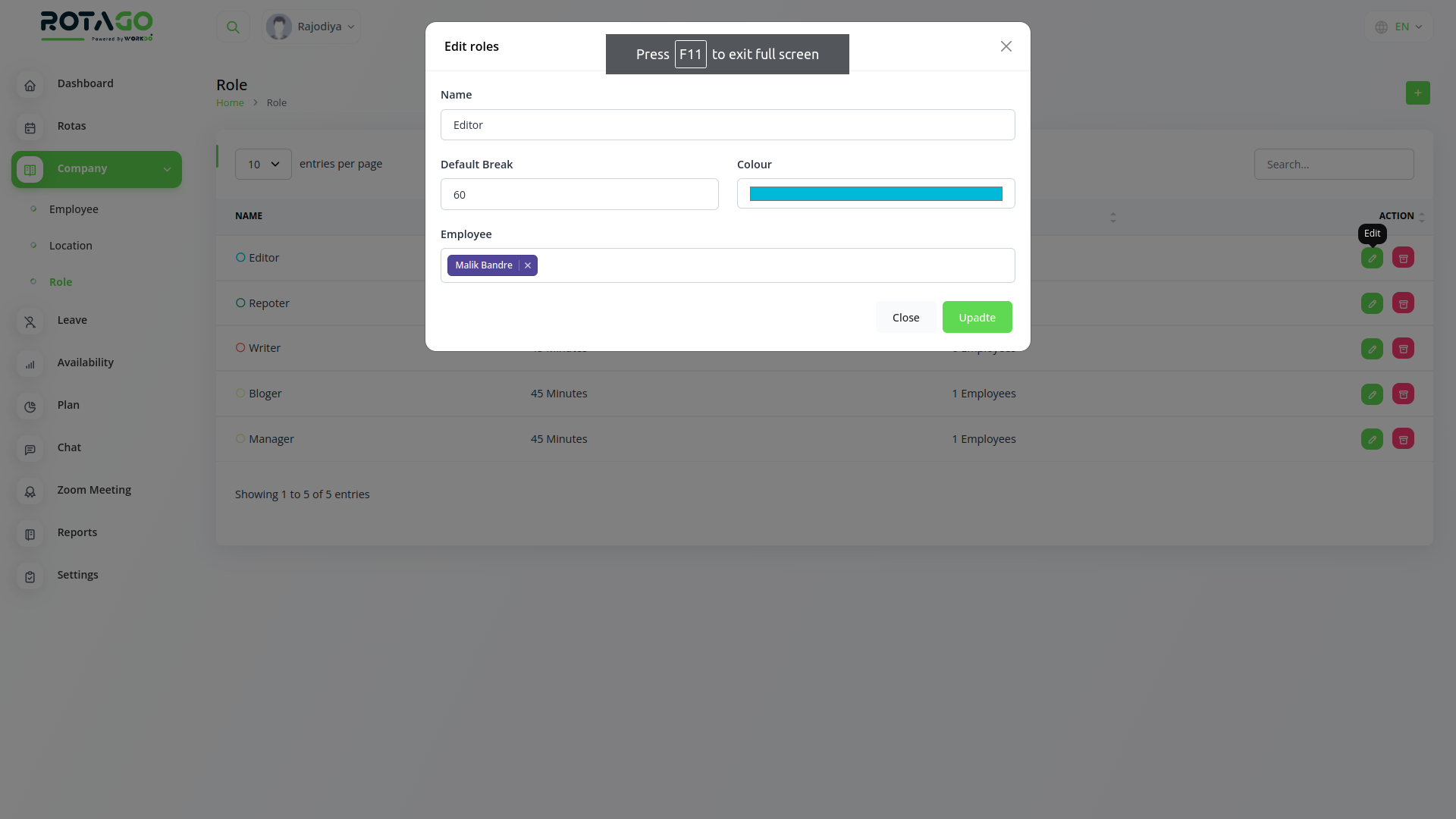Open the cyan Colour swatch picker
The height and width of the screenshot is (819, 1456).
tap(875, 194)
